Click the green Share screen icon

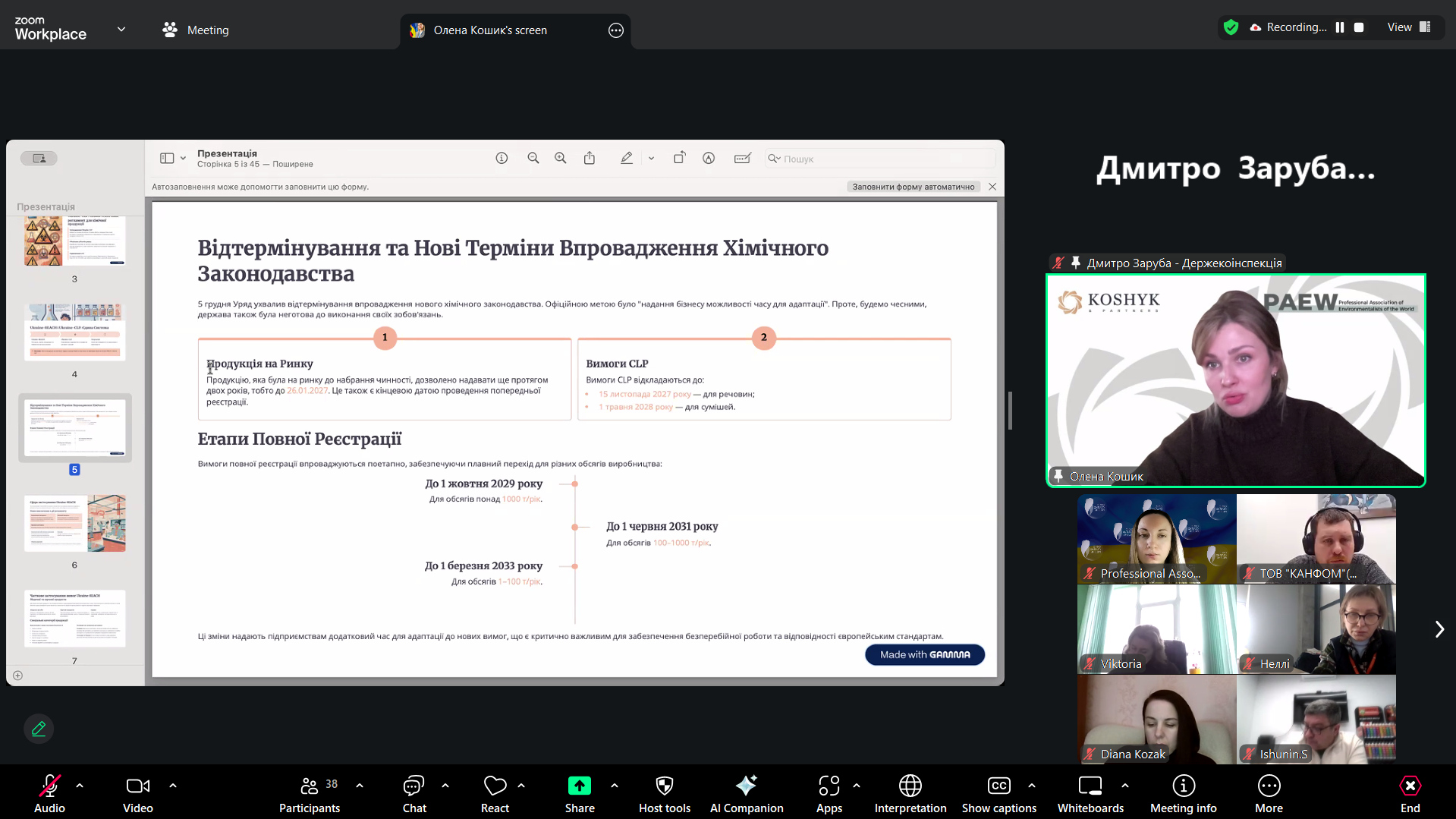tap(579, 786)
